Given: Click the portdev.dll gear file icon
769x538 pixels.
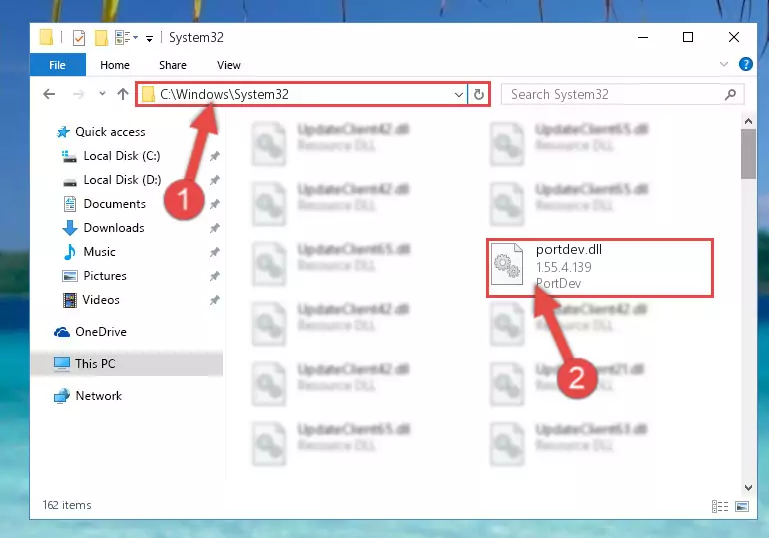Looking at the screenshot, I should tap(507, 264).
